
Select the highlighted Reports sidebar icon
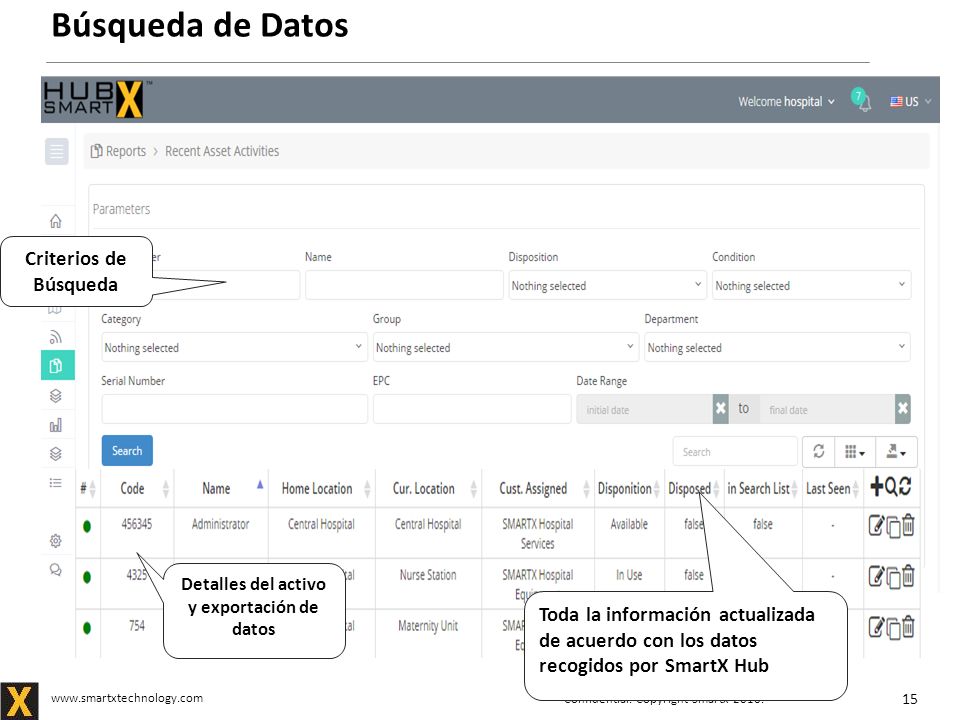58,366
